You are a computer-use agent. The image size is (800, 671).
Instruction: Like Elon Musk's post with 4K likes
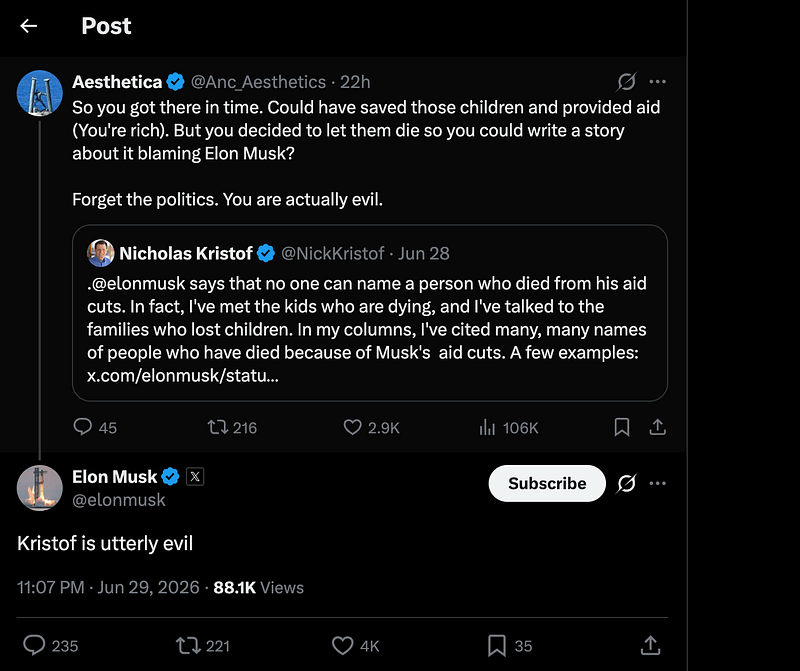click(x=356, y=645)
